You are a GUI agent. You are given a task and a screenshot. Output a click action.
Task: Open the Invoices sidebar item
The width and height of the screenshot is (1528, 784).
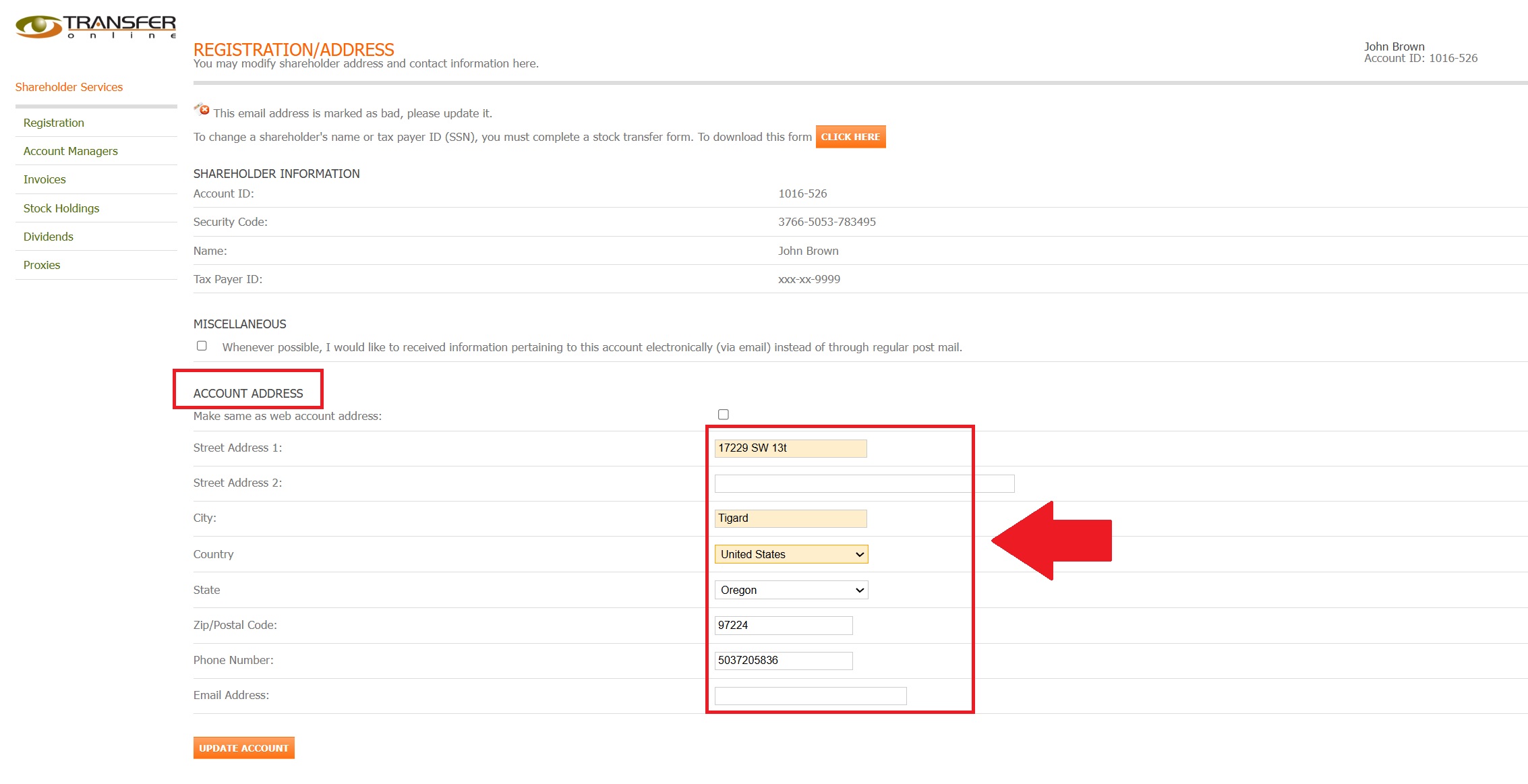pos(45,179)
